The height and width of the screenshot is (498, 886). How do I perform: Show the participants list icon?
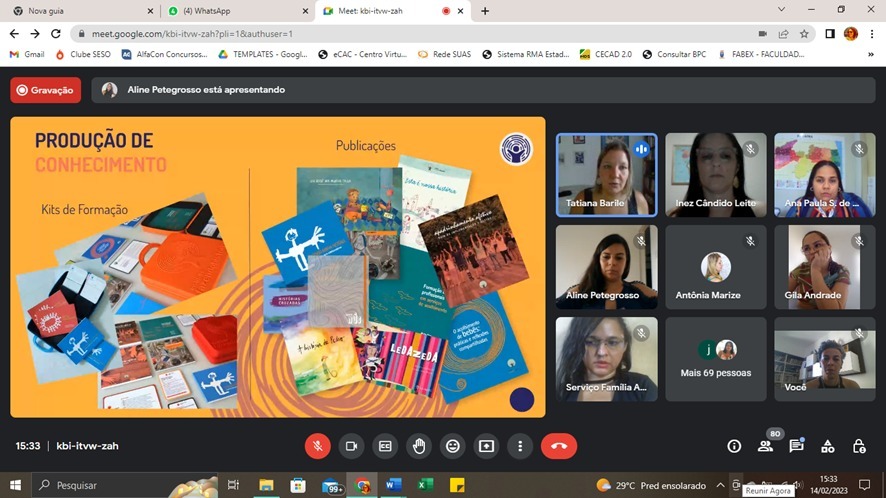[765, 446]
